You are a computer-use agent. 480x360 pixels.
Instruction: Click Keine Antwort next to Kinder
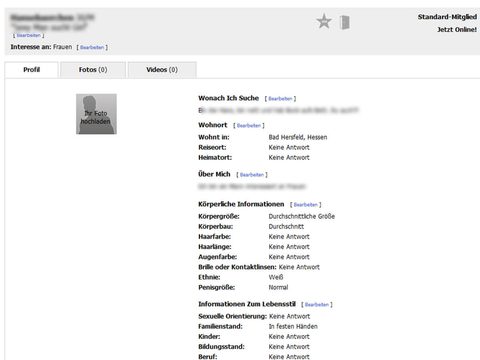coord(289,337)
